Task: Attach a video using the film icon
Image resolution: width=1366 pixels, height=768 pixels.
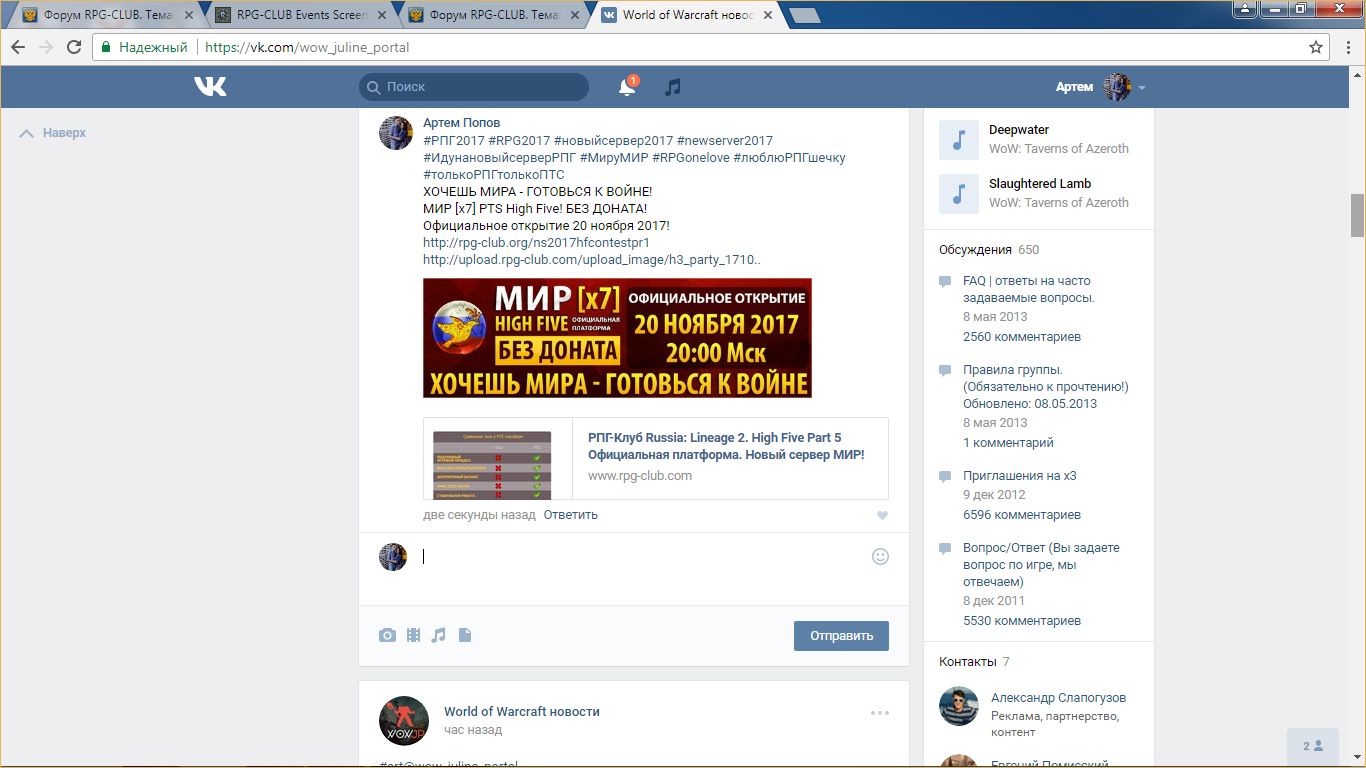Action: coord(413,635)
